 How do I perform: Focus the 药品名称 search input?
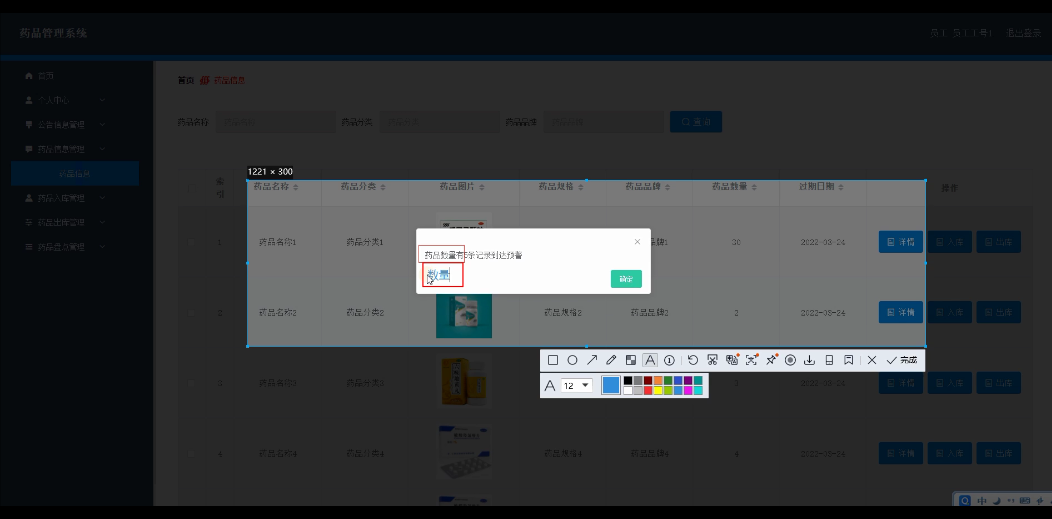[x=275, y=122]
